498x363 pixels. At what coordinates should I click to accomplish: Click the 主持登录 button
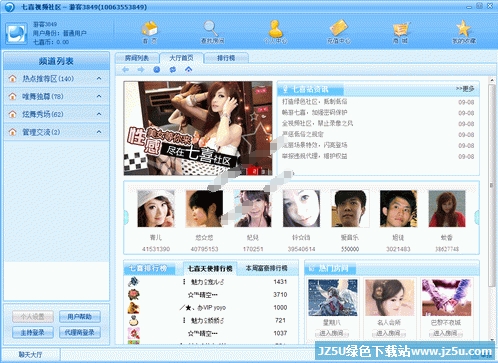tap(33, 333)
